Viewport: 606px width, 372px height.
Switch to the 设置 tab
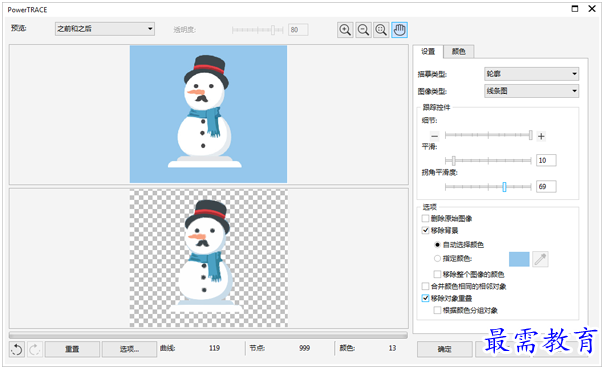click(428, 51)
